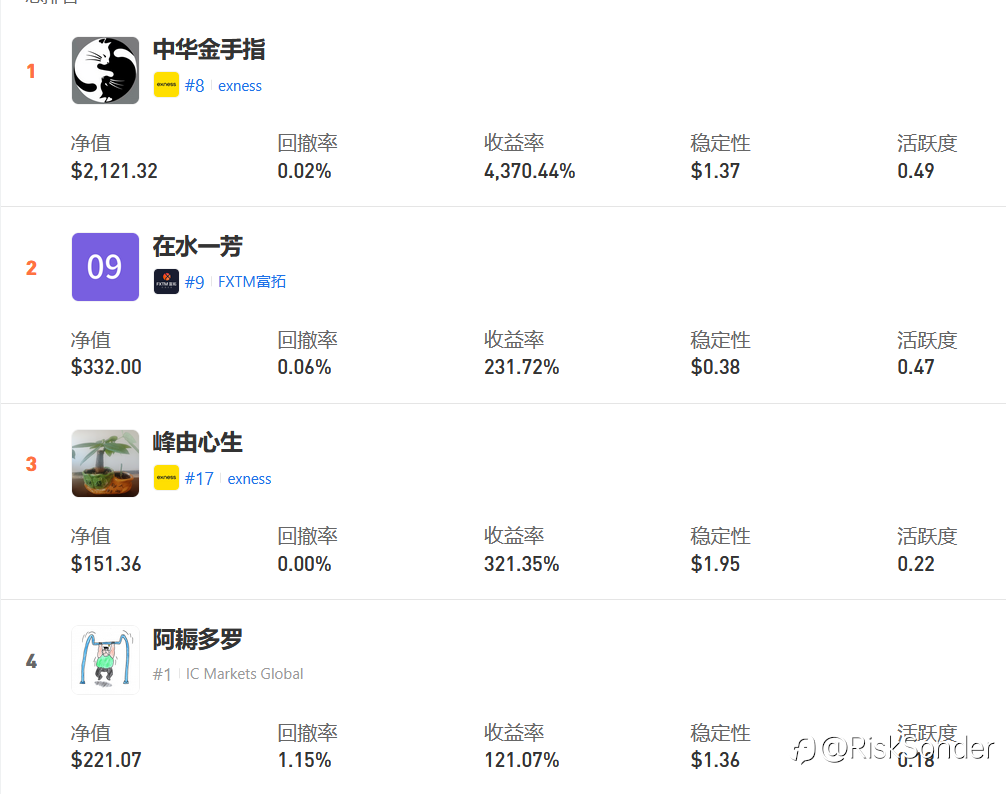The width and height of the screenshot is (1006, 794).
Task: Open trader name 阿耨多罗
Action: 198,639
